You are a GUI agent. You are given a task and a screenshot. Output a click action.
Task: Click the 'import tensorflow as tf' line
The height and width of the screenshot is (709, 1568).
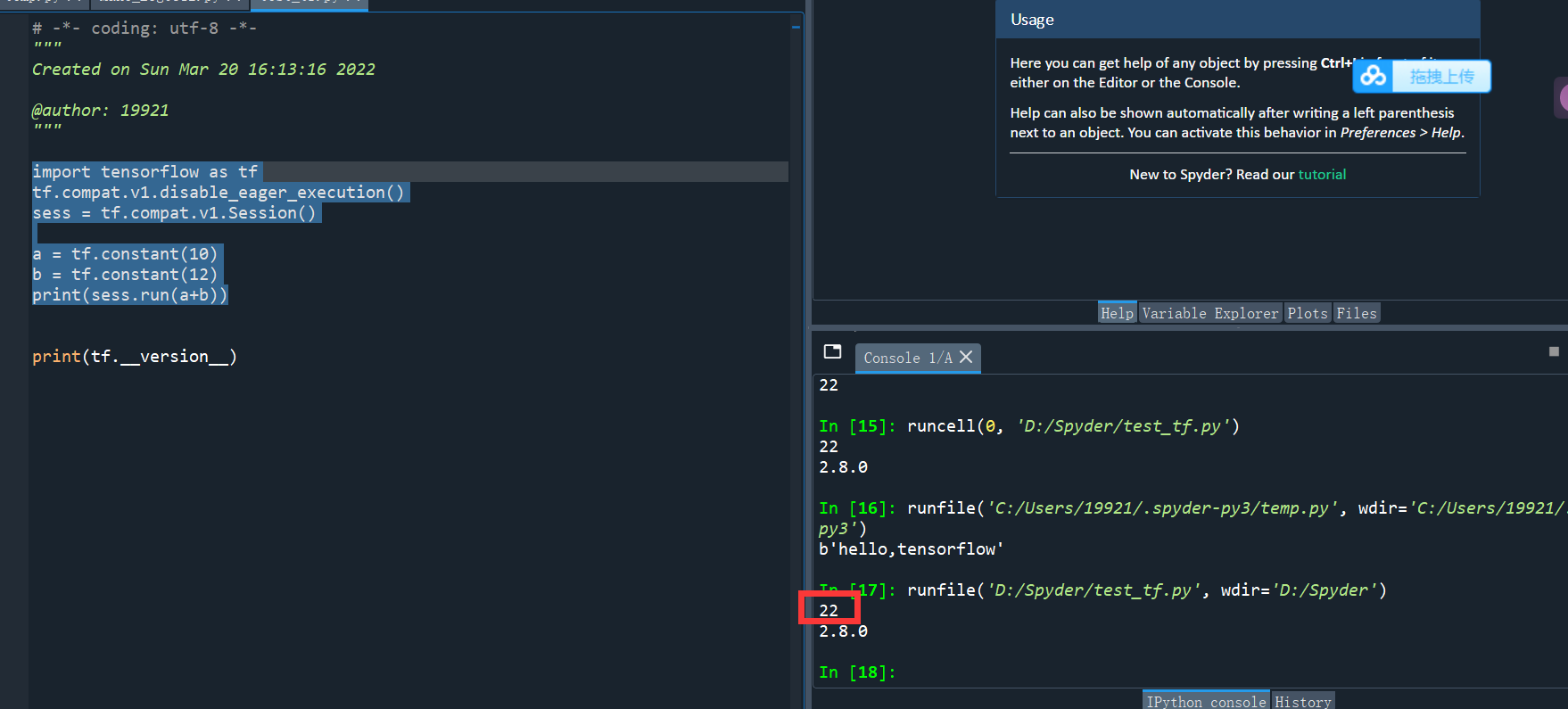click(145, 171)
